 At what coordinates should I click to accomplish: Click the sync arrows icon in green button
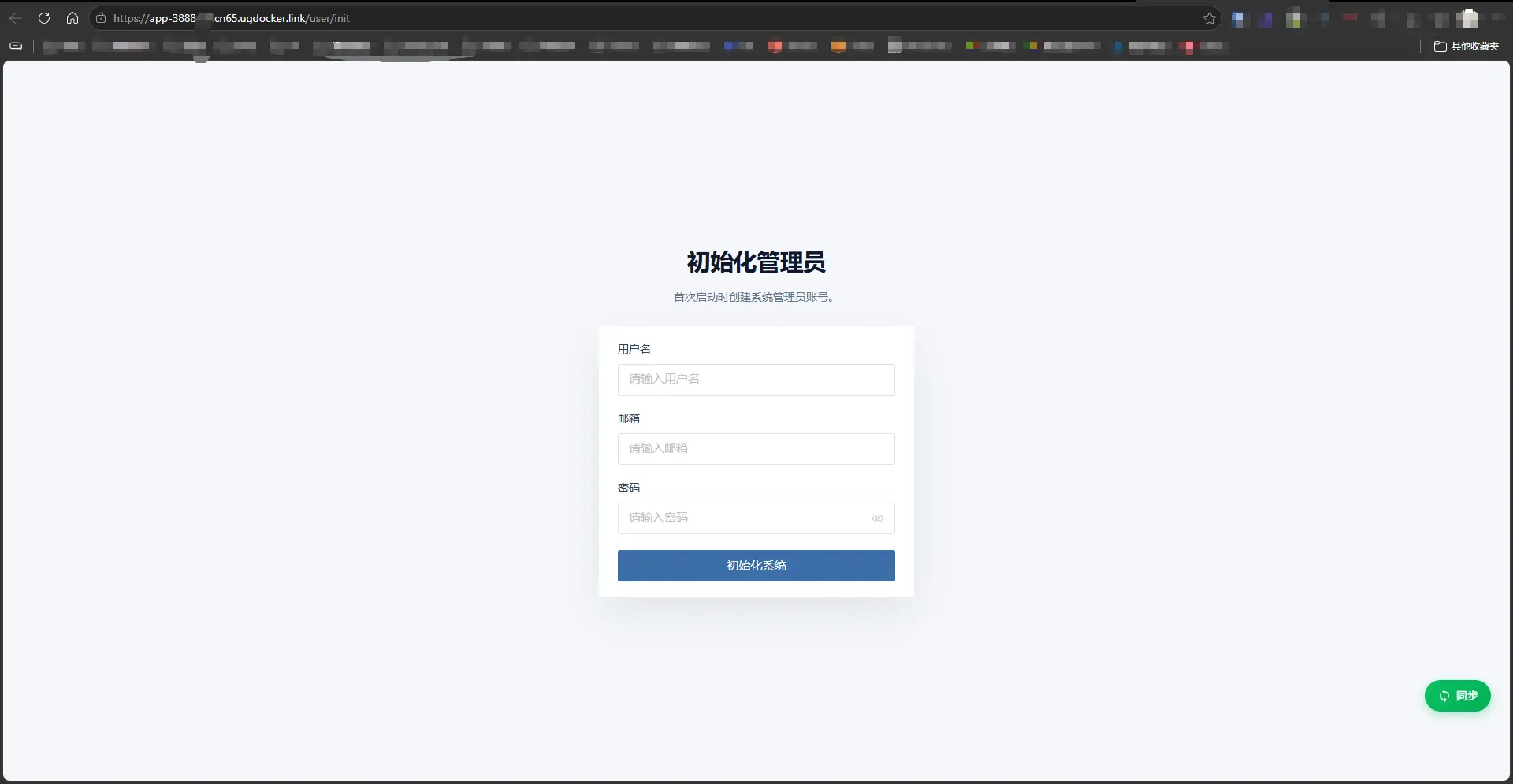coord(1444,696)
